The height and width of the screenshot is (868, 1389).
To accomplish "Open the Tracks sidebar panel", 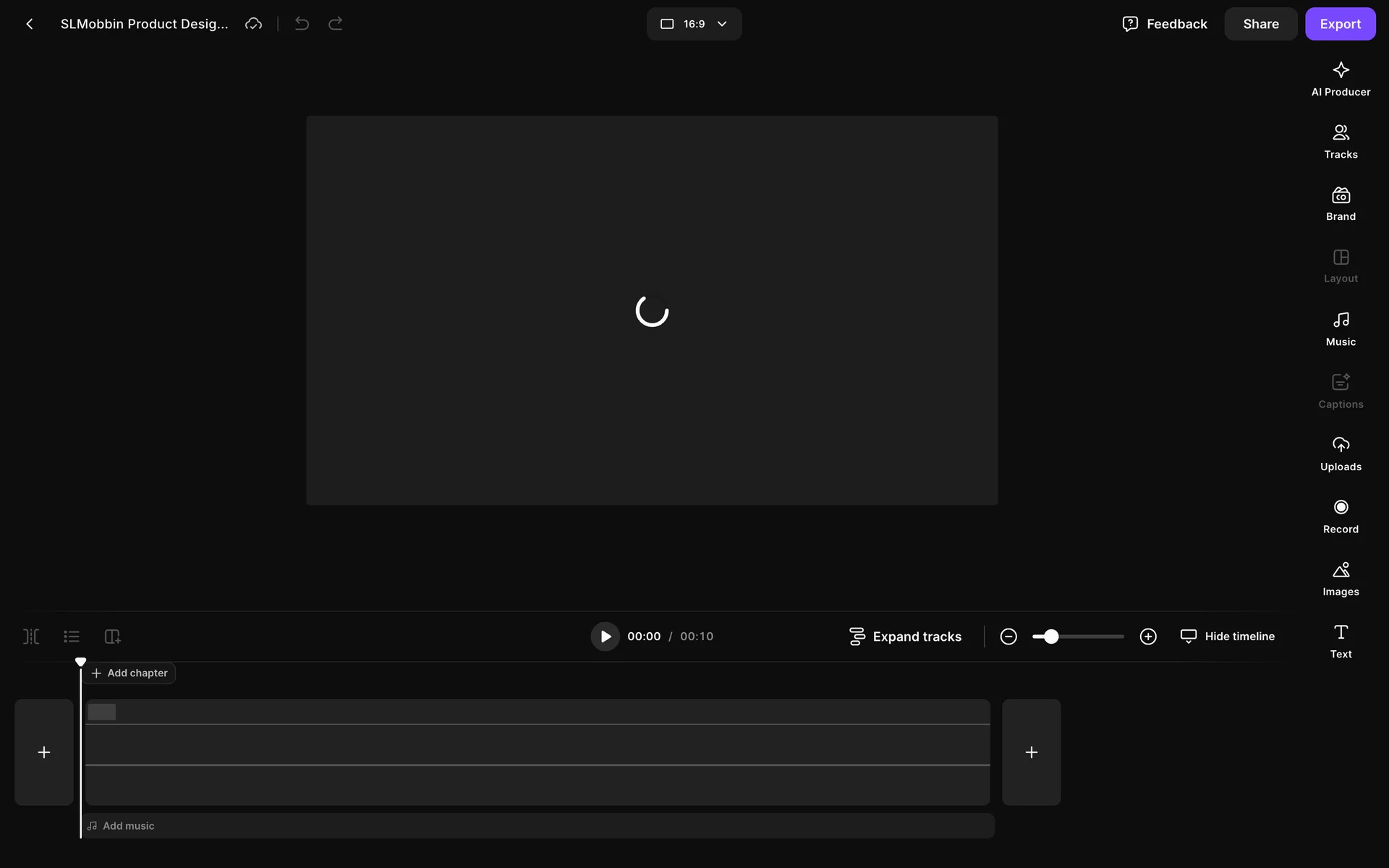I will click(x=1340, y=141).
